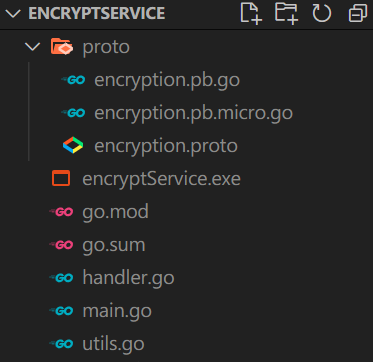Click the proto folder name

click(x=106, y=47)
